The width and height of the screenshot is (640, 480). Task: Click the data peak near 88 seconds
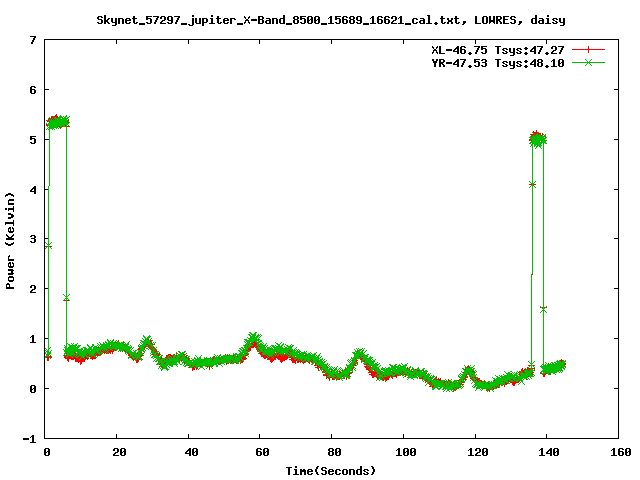(x=359, y=354)
